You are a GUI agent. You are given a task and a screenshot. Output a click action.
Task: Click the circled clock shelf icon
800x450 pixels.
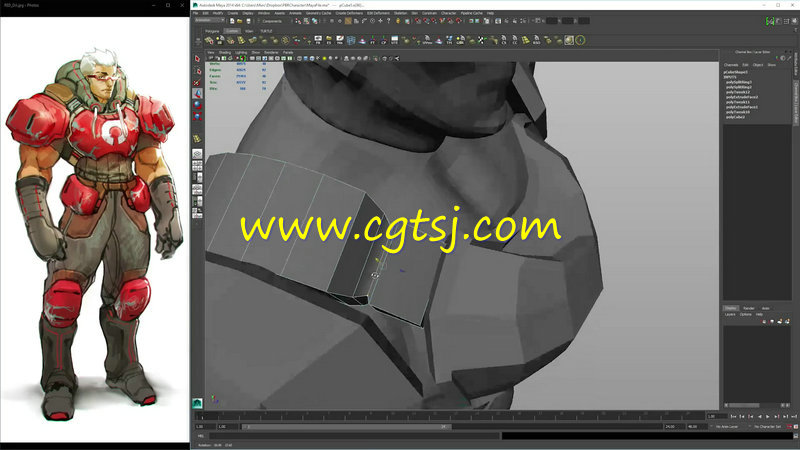click(x=580, y=40)
